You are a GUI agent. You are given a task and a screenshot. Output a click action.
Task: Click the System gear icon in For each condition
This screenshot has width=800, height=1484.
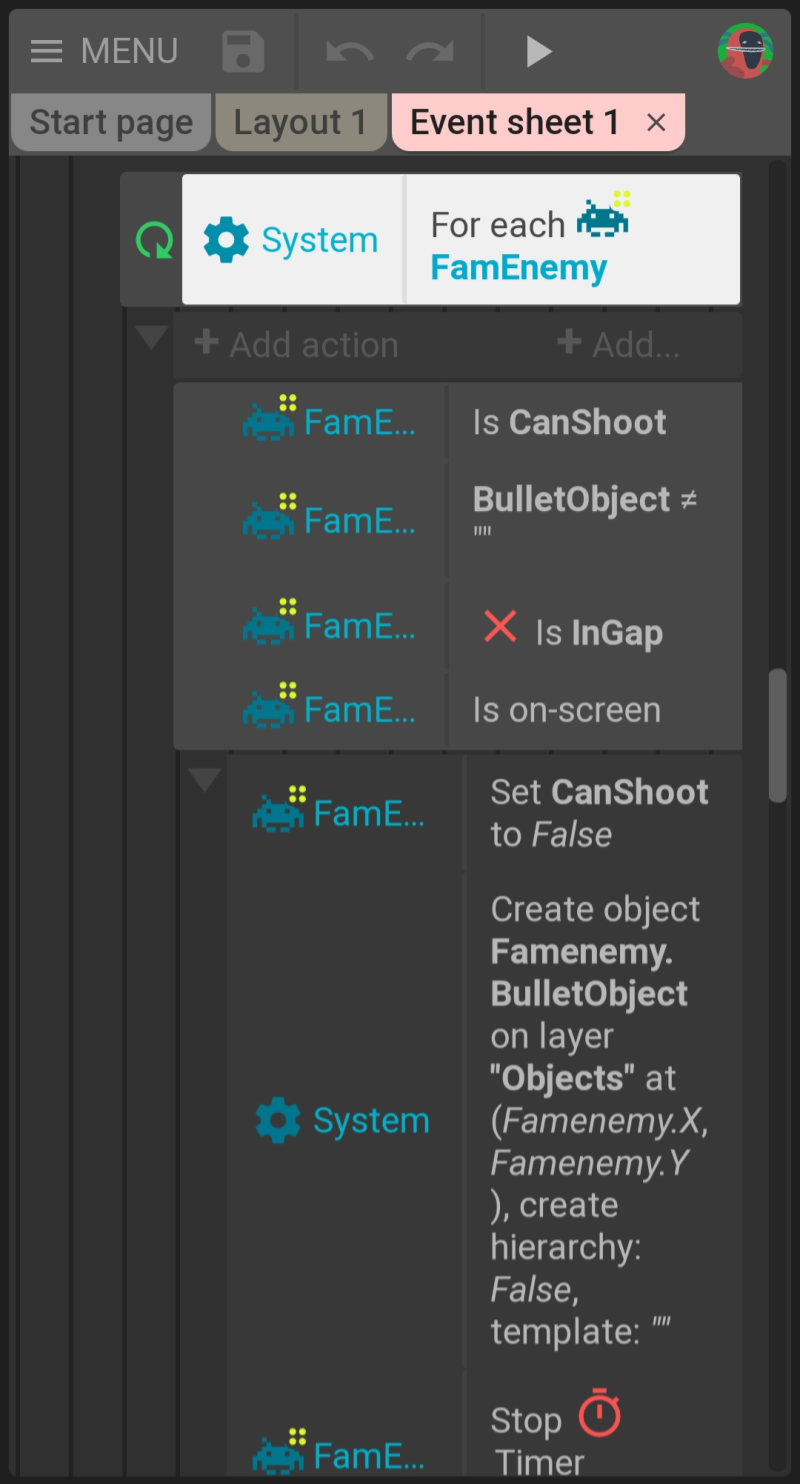tap(226, 240)
